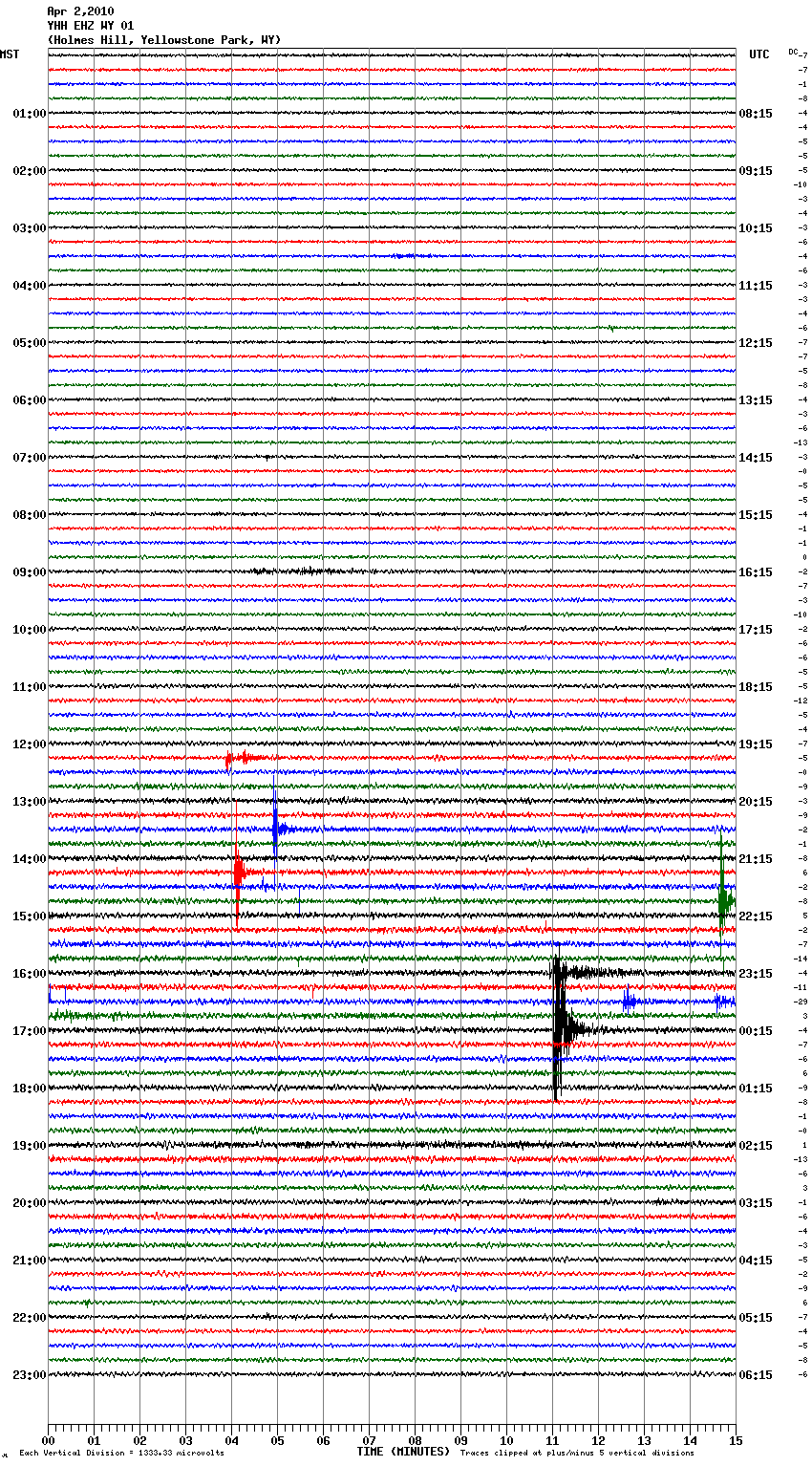Select the 23:00 MST time label
The image size is (812, 1466).
click(x=30, y=1375)
